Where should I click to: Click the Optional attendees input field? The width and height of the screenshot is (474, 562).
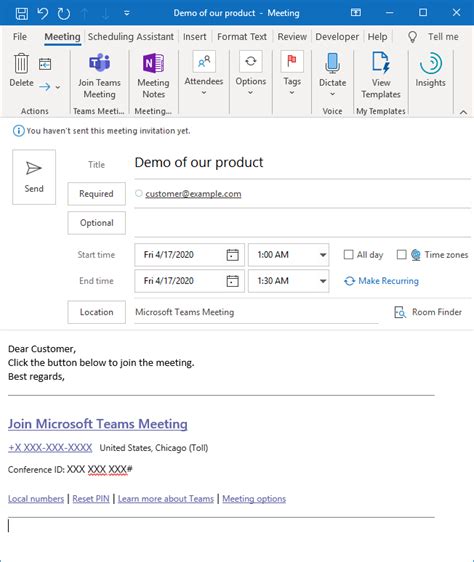click(x=302, y=223)
